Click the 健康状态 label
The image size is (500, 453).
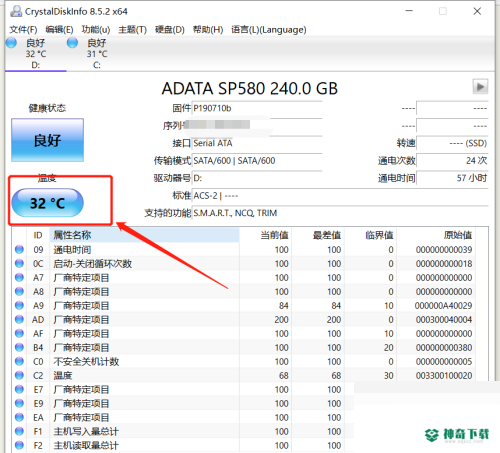tap(47, 108)
